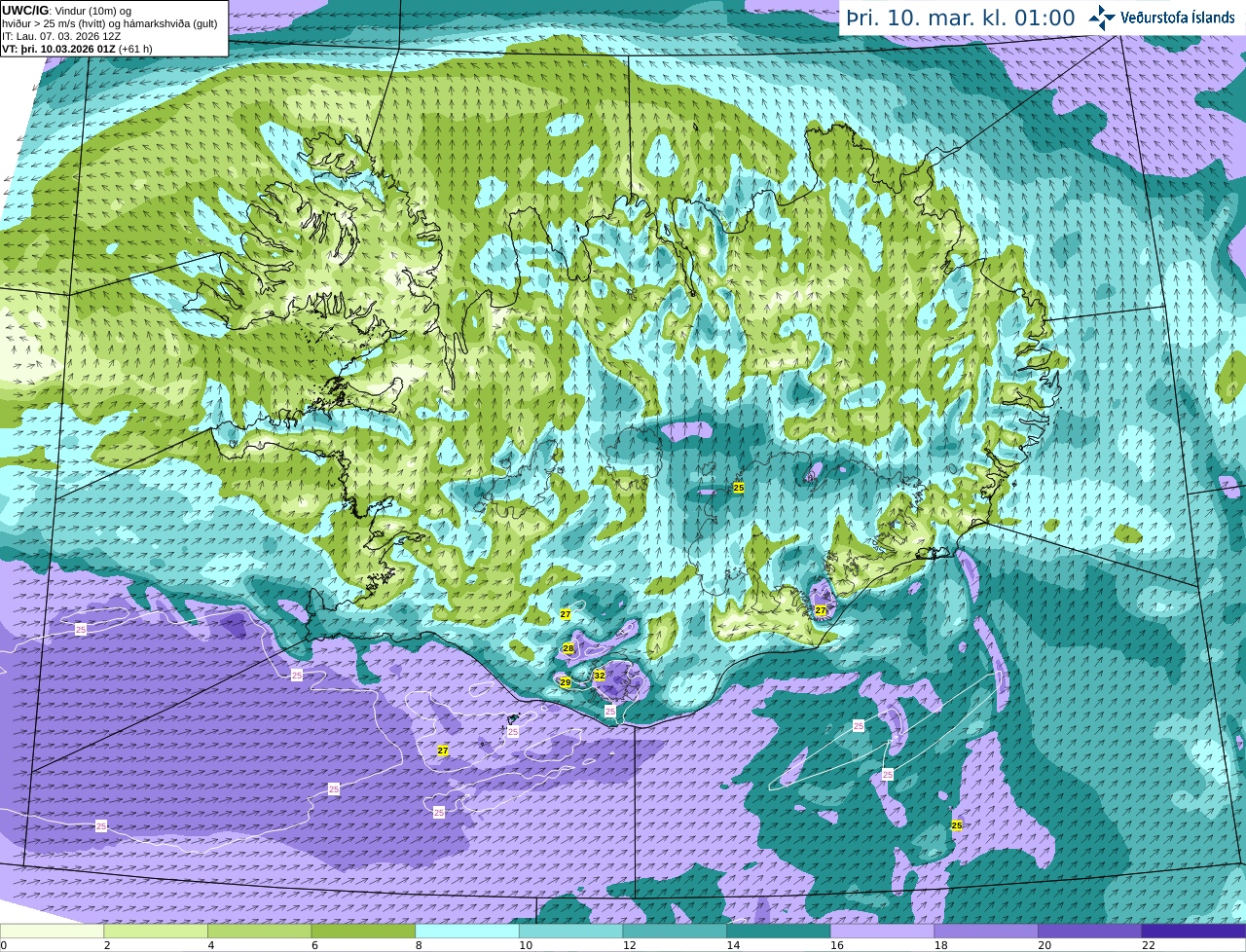The height and width of the screenshot is (952, 1246).
Task: Click legend scale value 2
Action: pyautogui.click(x=107, y=945)
